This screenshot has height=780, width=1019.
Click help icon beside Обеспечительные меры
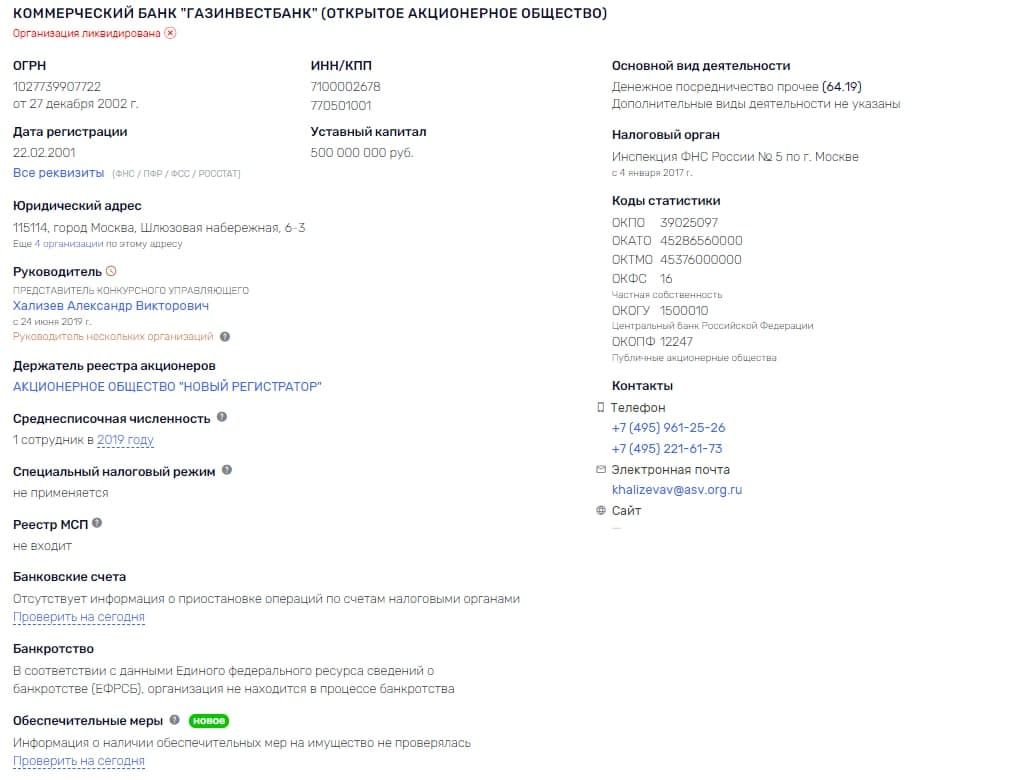tap(174, 720)
